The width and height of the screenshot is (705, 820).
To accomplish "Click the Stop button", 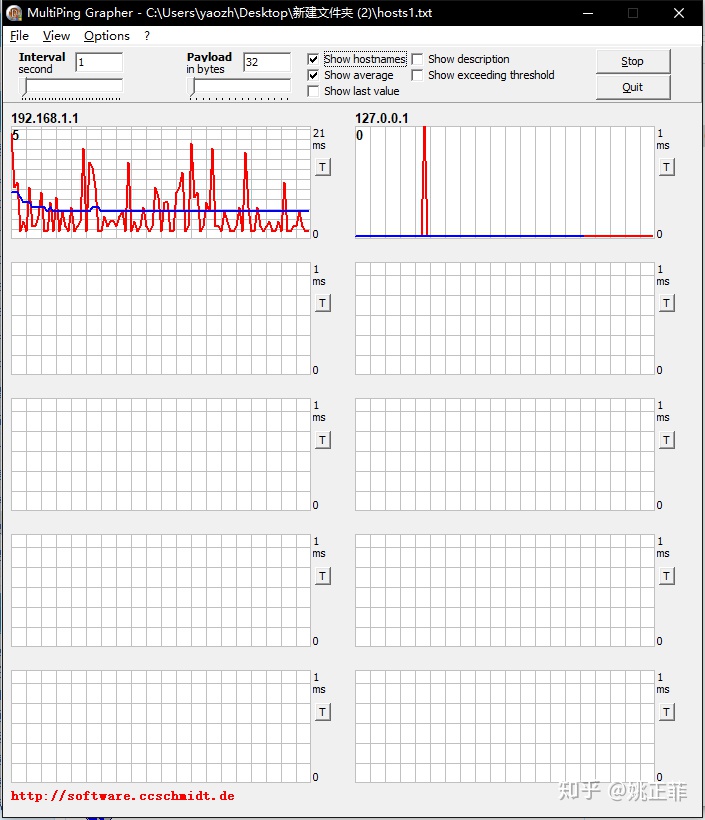I will [x=633, y=62].
